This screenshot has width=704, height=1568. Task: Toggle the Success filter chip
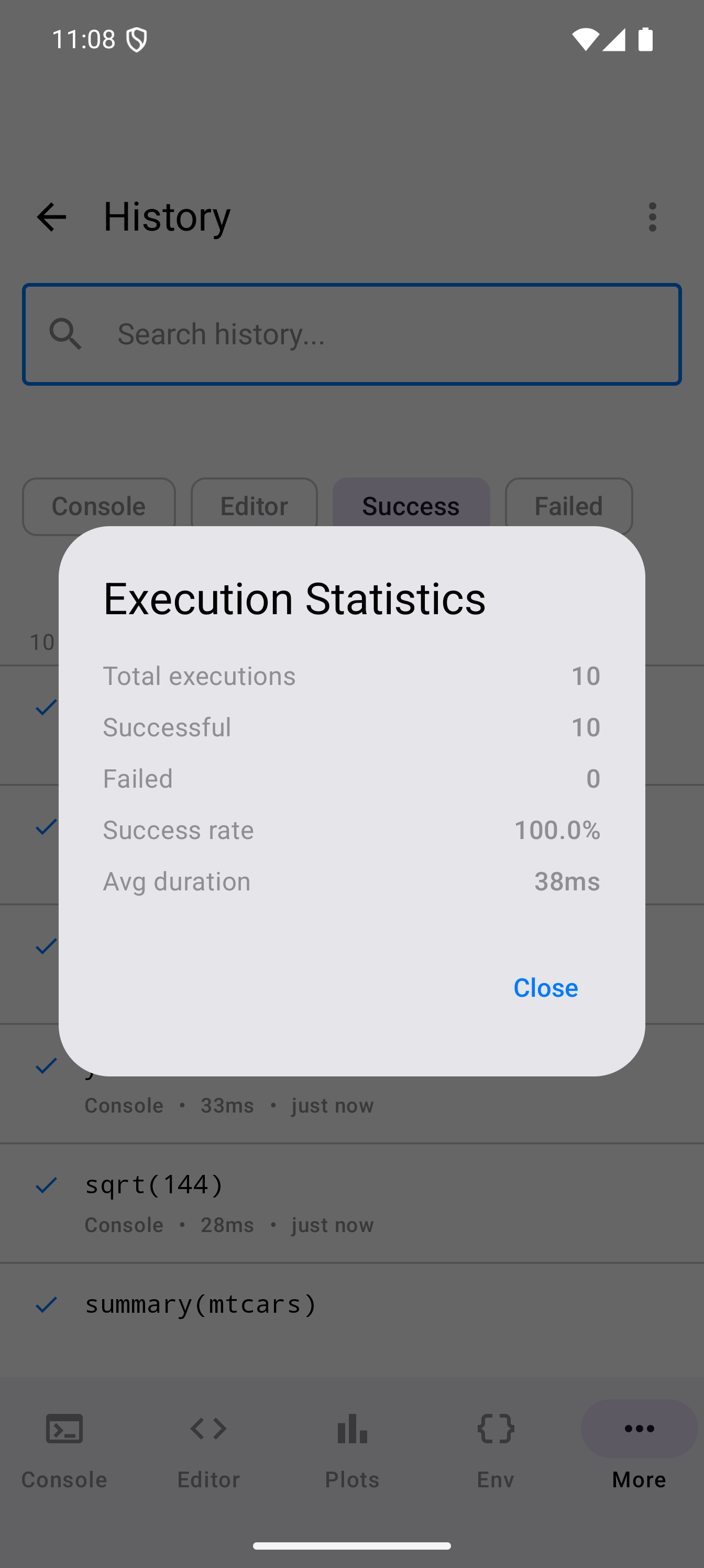(411, 503)
